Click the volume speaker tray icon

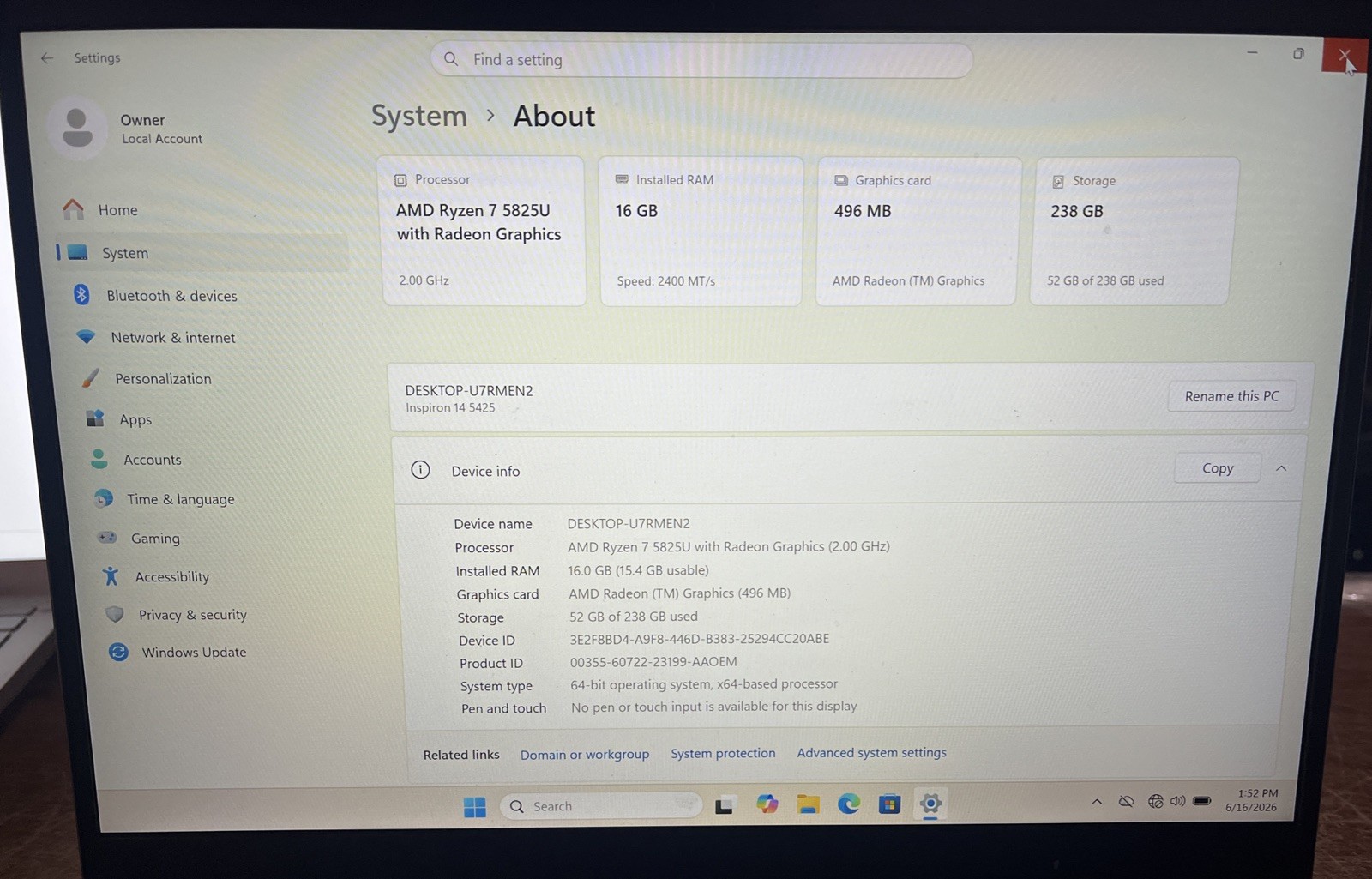[x=1177, y=801]
